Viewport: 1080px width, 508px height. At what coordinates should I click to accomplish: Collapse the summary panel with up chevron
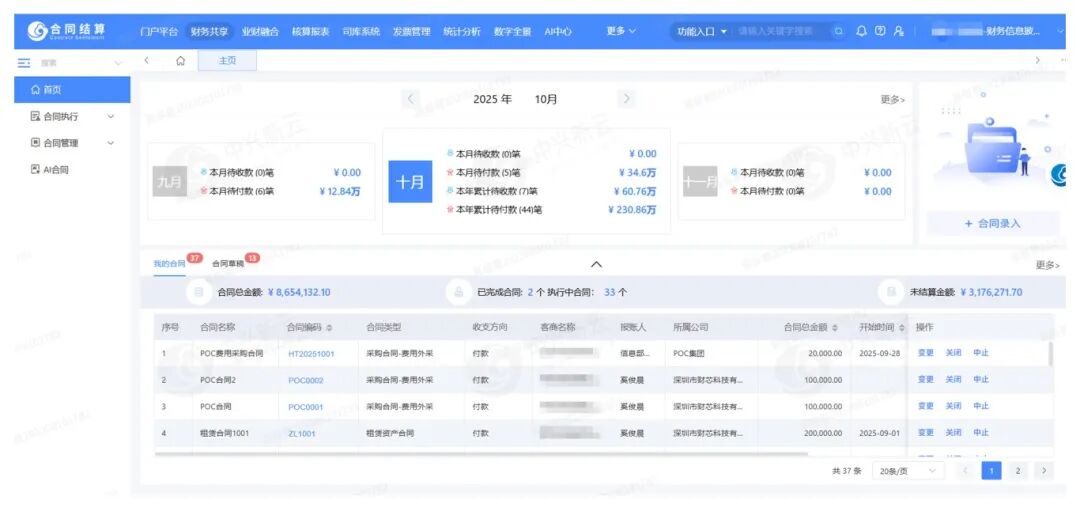(596, 264)
